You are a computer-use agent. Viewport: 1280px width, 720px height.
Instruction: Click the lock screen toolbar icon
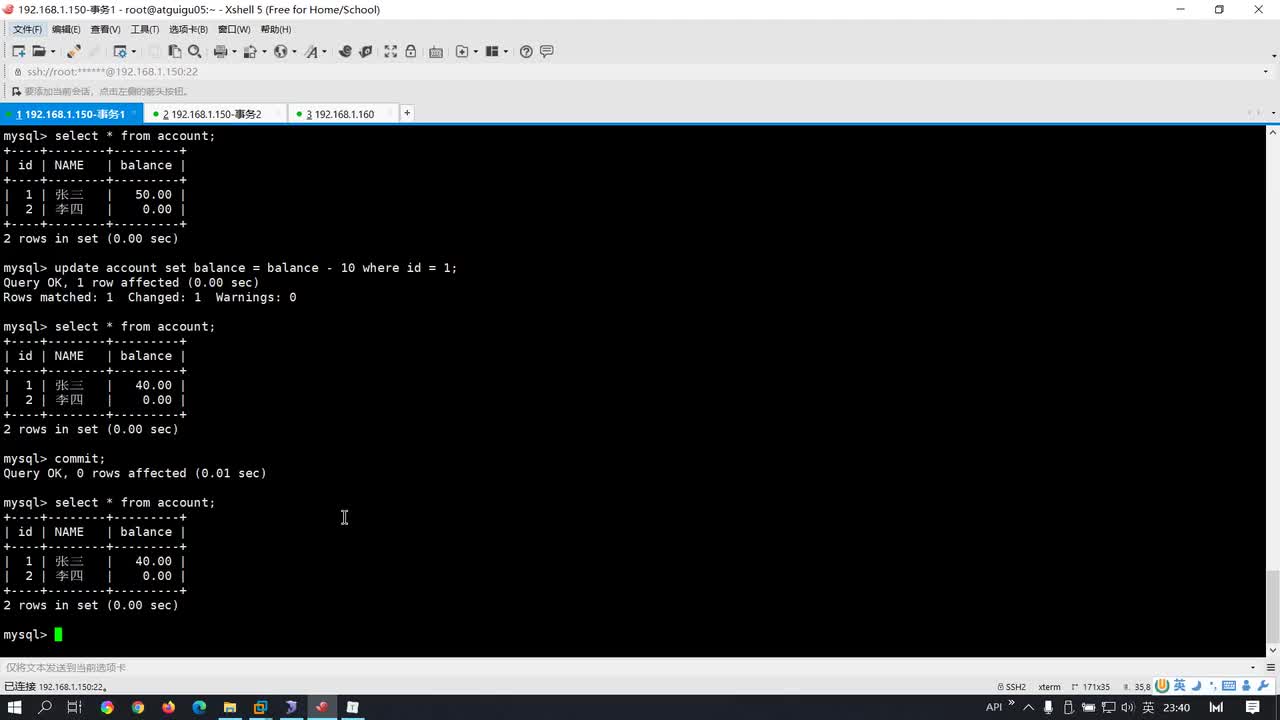(x=410, y=51)
